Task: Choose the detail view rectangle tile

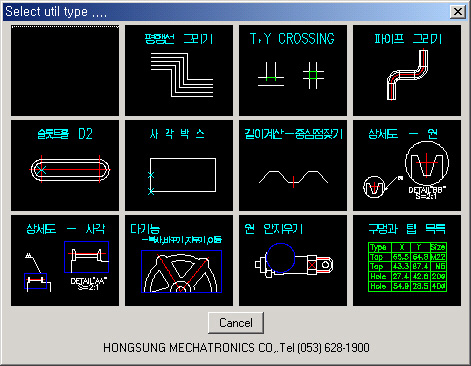Action: 65,260
